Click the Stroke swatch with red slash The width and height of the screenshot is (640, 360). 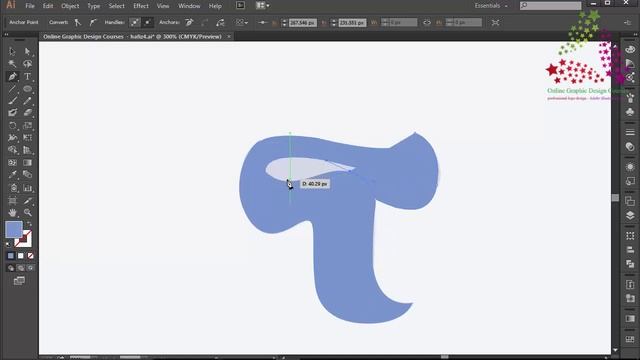pyautogui.click(x=26, y=241)
